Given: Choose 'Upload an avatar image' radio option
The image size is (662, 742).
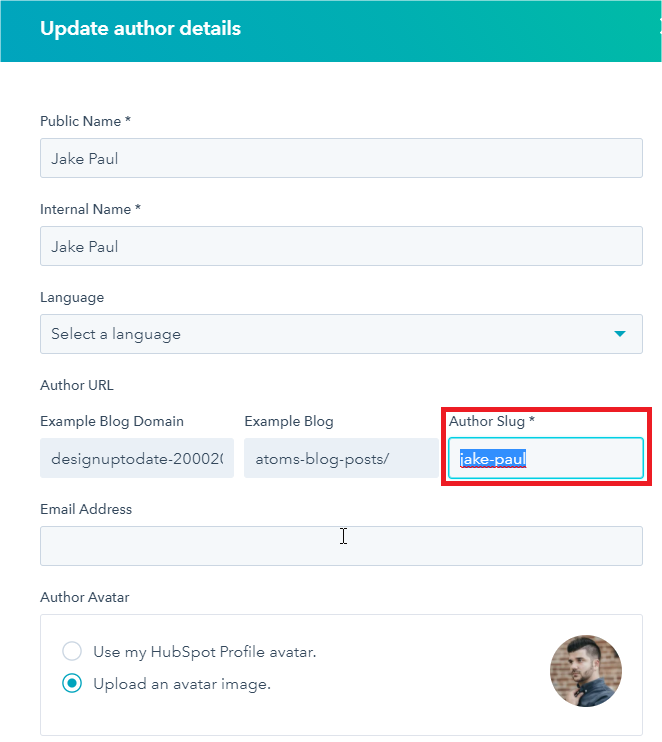Looking at the screenshot, I should (x=72, y=684).
